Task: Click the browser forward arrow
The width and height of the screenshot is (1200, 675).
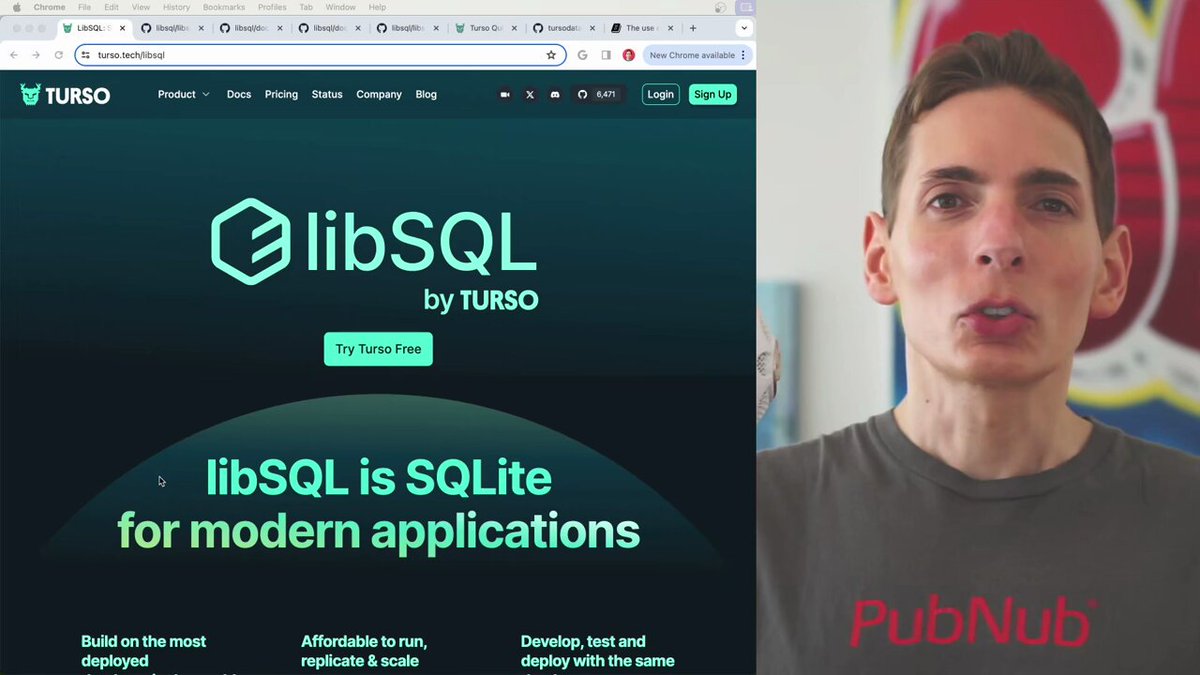Action: point(36,55)
